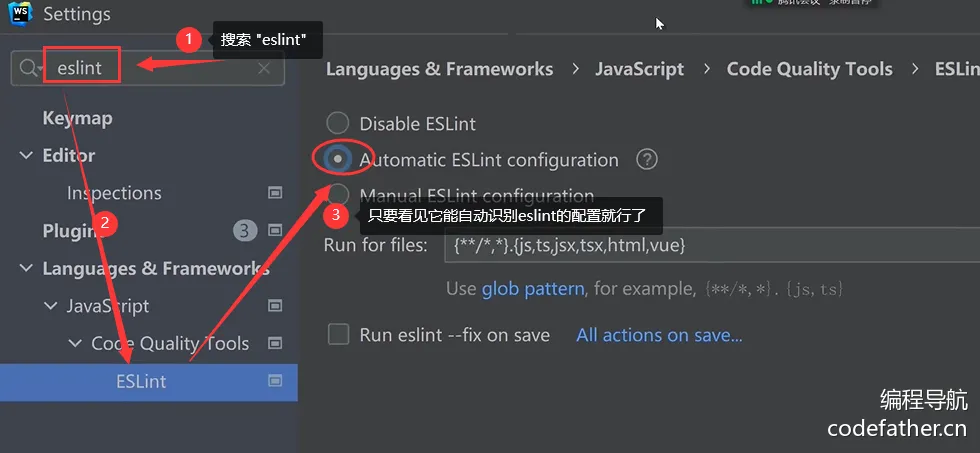Click the Code Quality Tools tree label

point(170,344)
